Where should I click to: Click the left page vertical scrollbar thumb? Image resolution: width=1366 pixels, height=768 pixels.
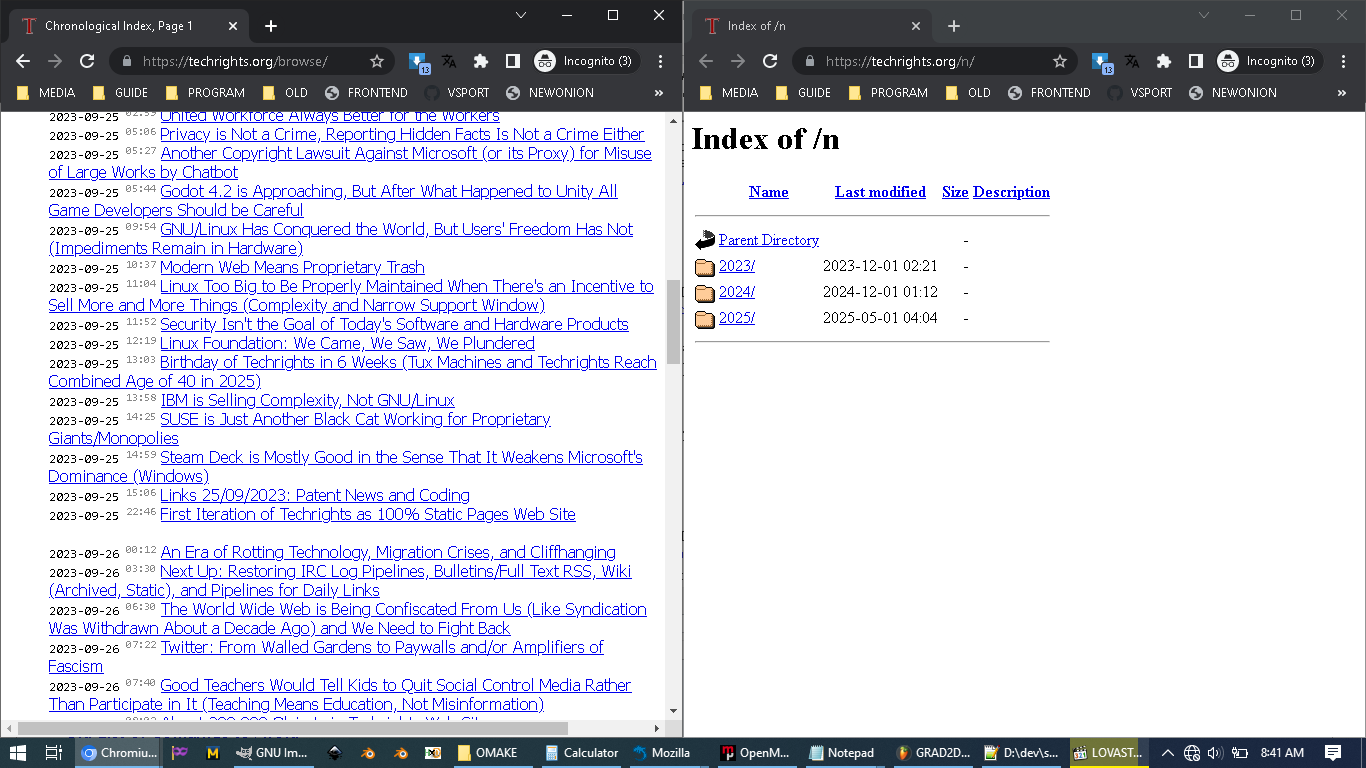(x=674, y=322)
